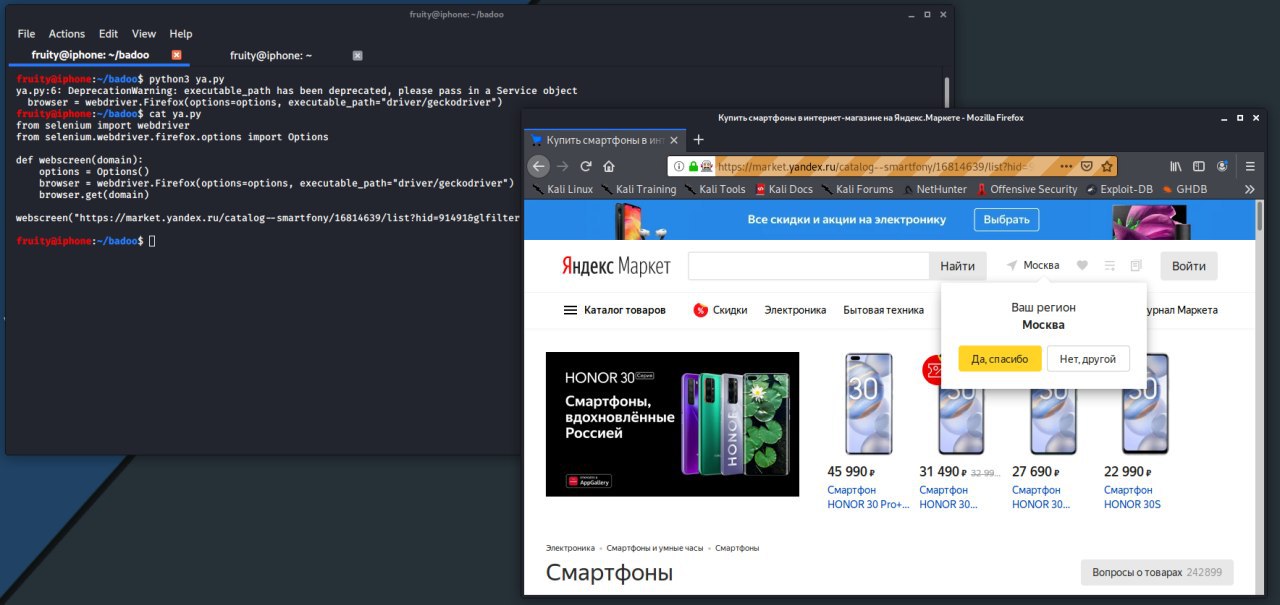Open the terminal Edit menu
Image resolution: width=1280 pixels, height=605 pixels.
[x=108, y=34]
